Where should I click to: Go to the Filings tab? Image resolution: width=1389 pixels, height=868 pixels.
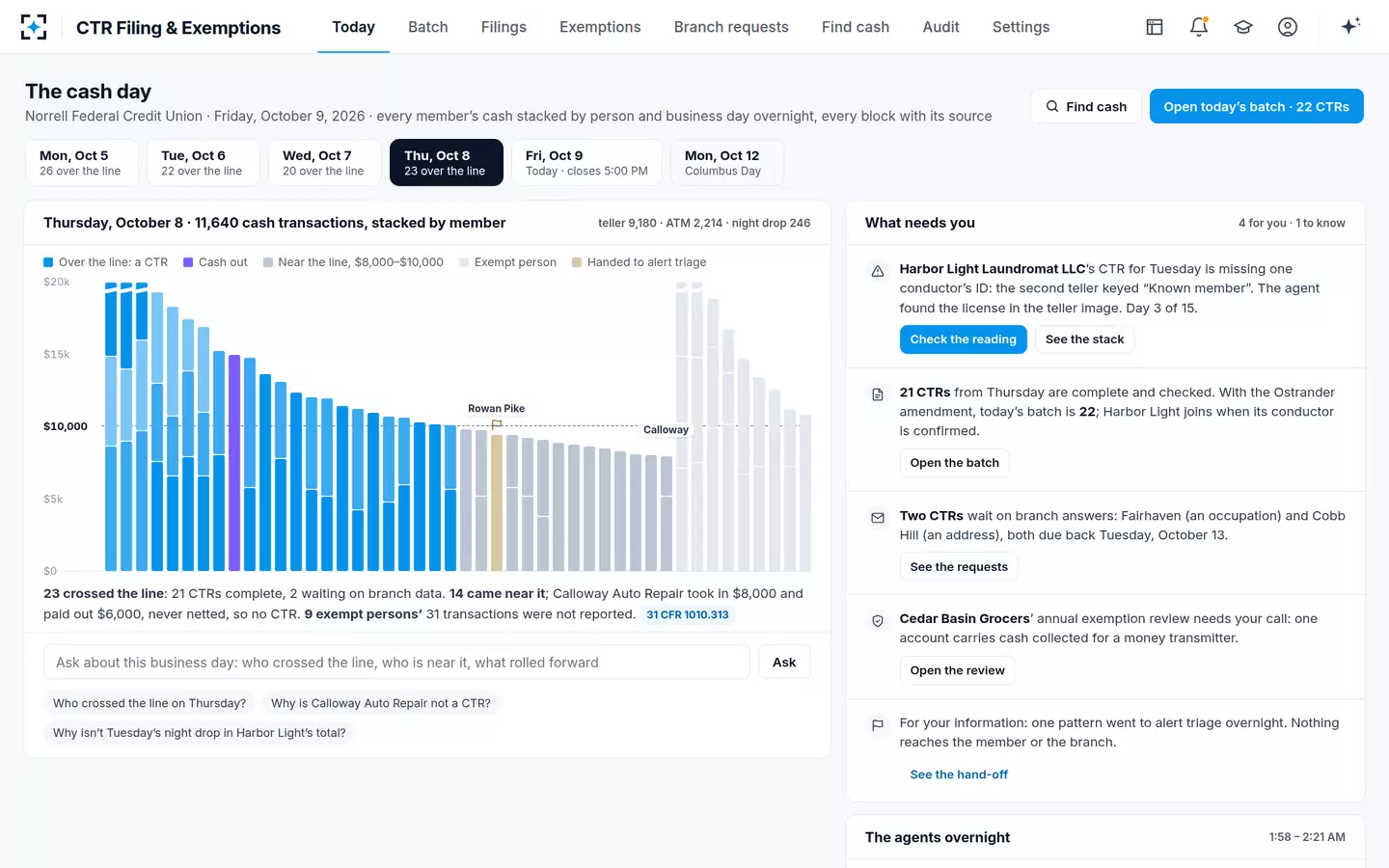[x=504, y=27]
